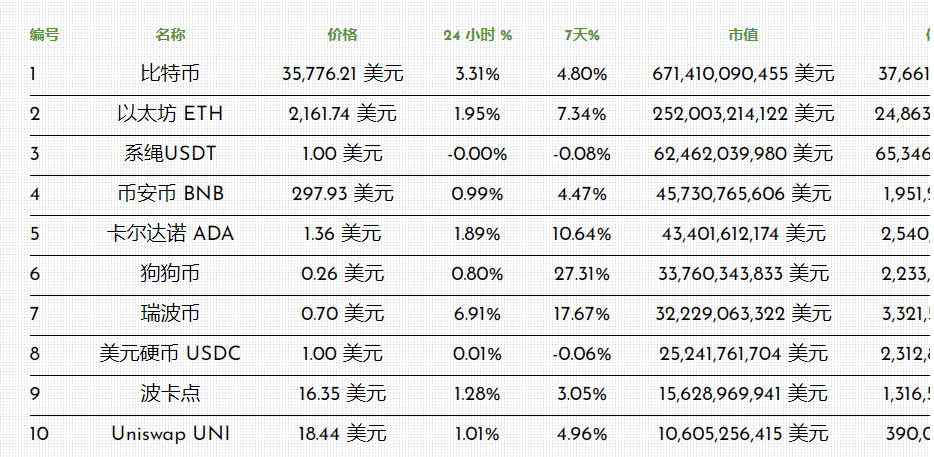Screen dimensions: 934x457
Task: Open 币安币 BNB details
Action: point(170,194)
